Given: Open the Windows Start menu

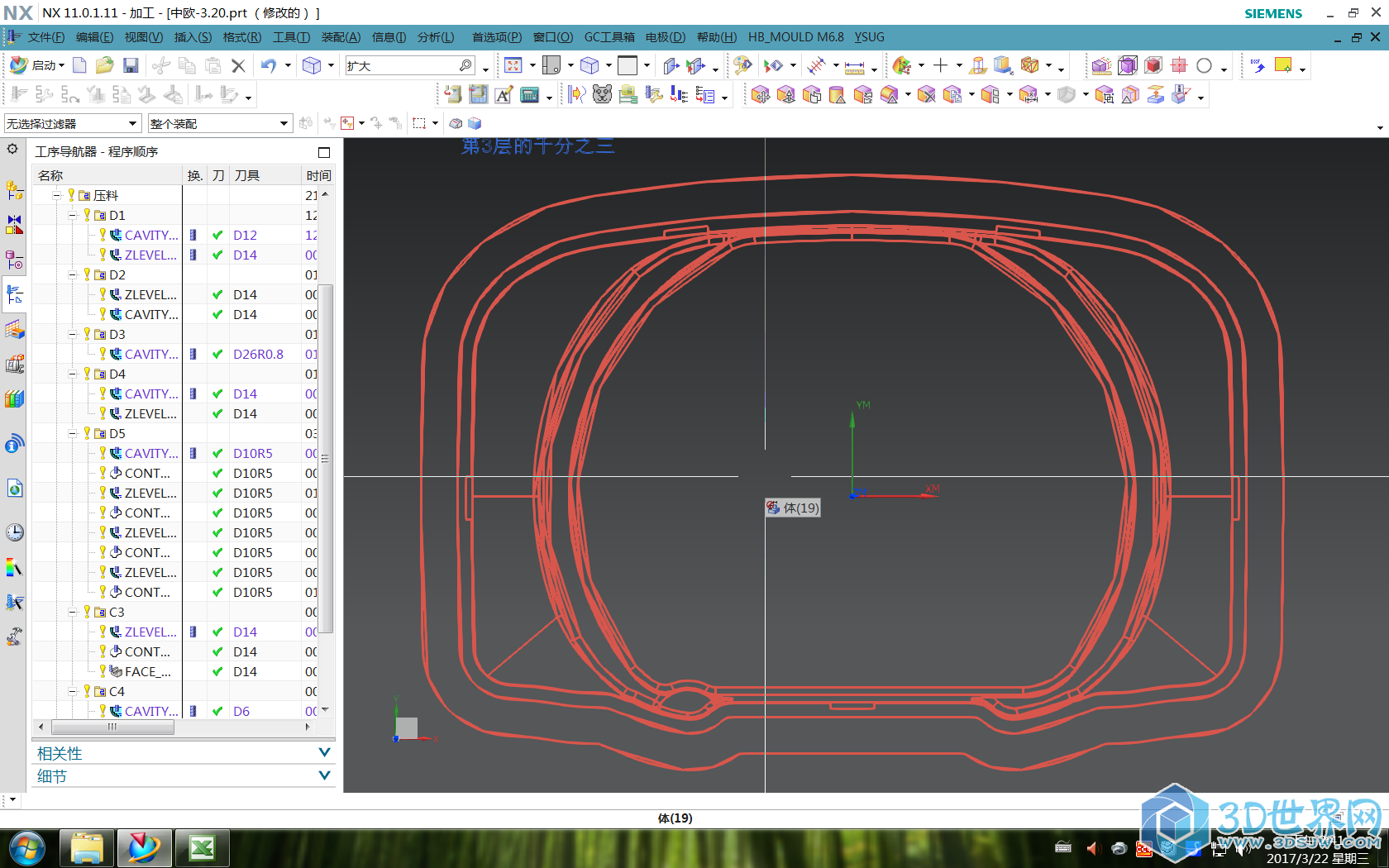Looking at the screenshot, I should point(27,848).
